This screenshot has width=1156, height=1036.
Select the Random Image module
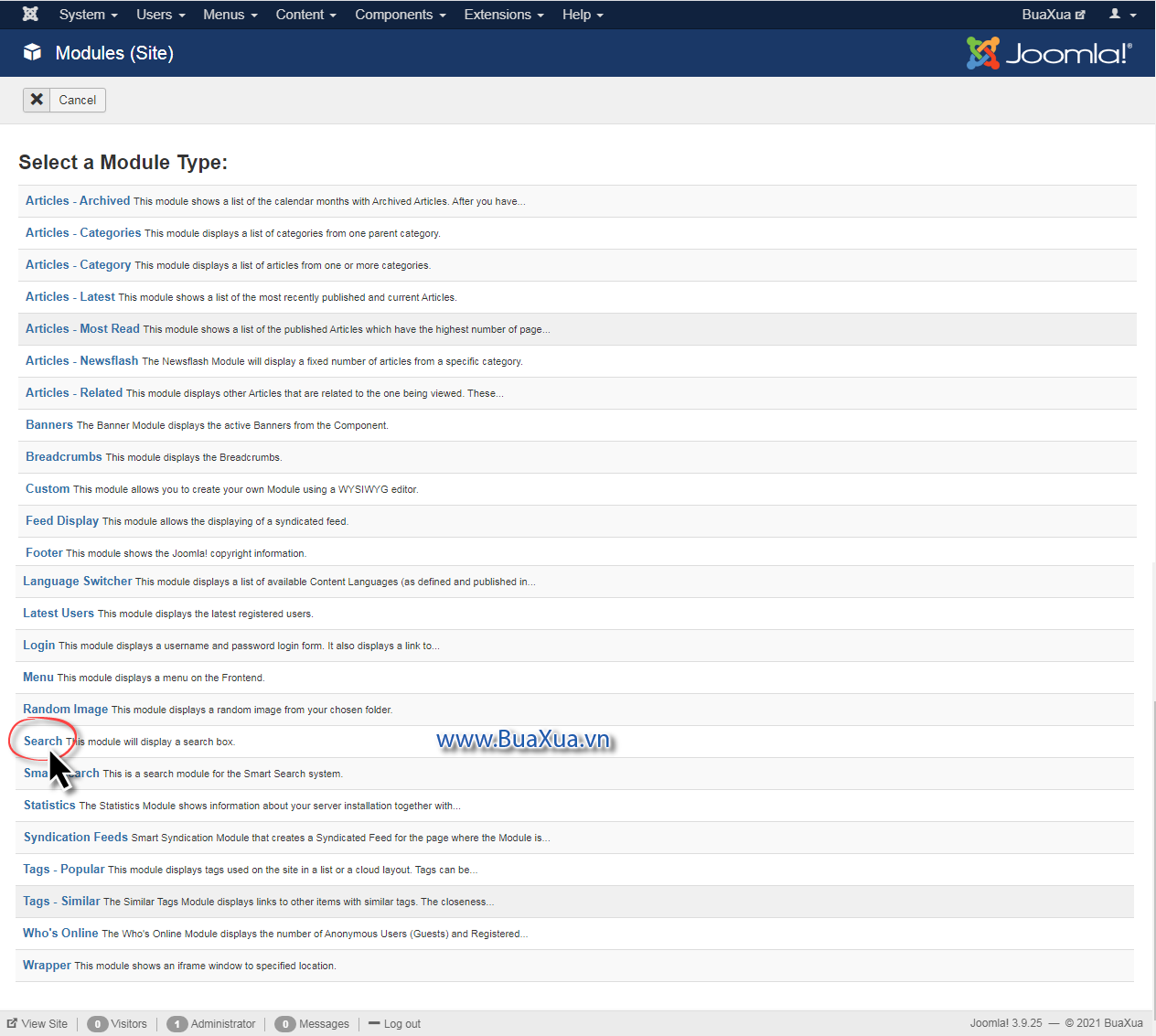pyautogui.click(x=66, y=709)
